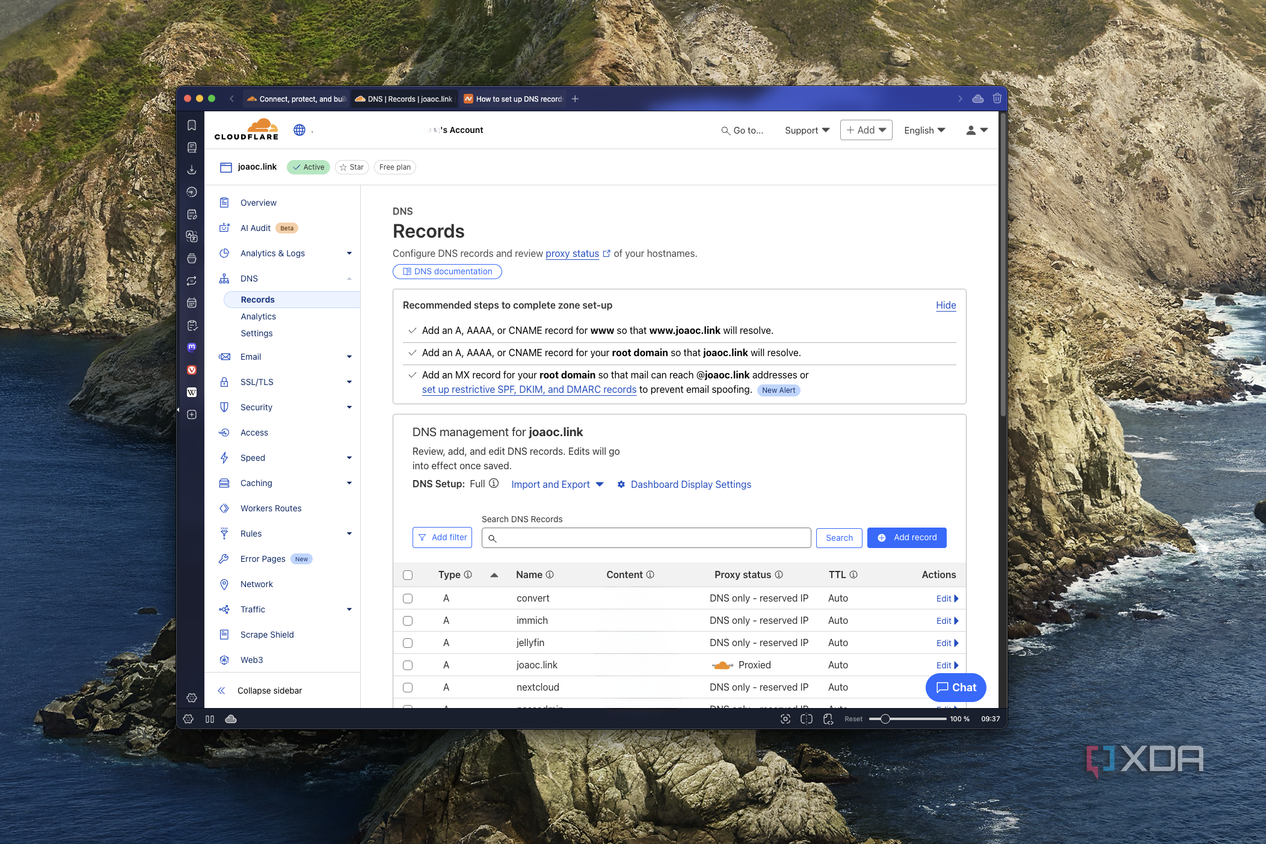Click the info icon next to Content
This screenshot has height=844, width=1266.
click(650, 575)
